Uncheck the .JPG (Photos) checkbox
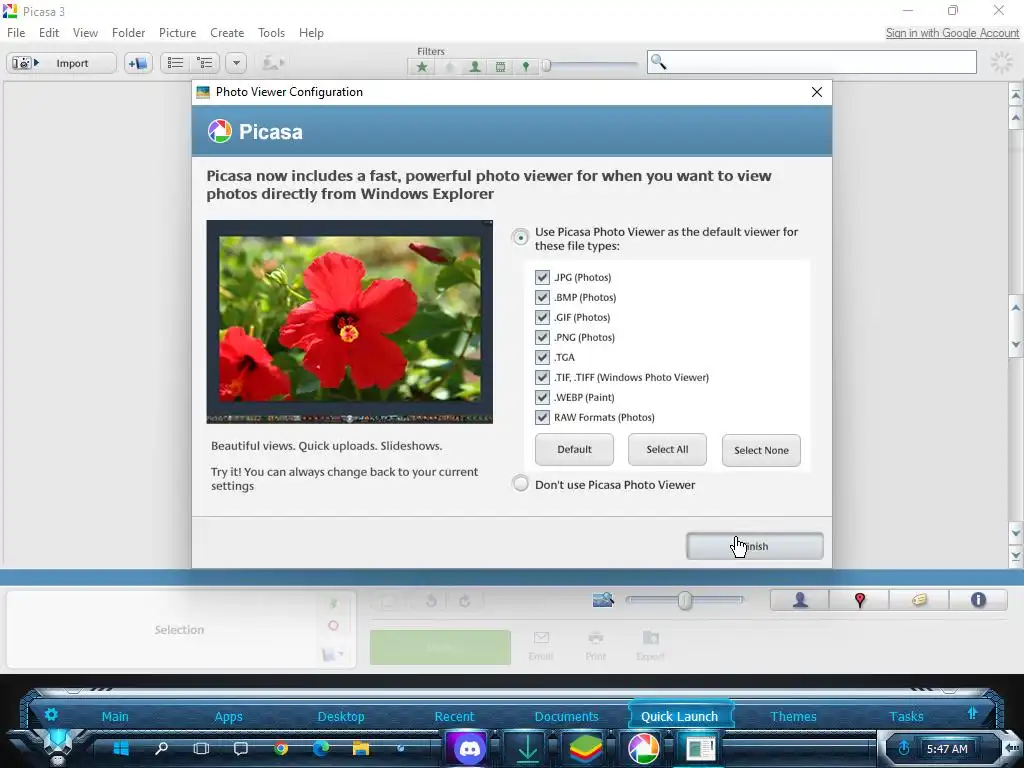 point(542,277)
